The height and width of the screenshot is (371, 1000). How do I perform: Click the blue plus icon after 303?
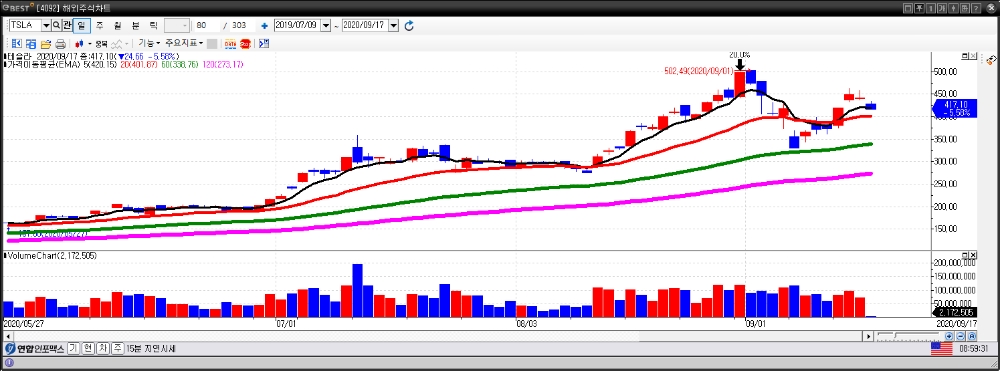point(264,26)
